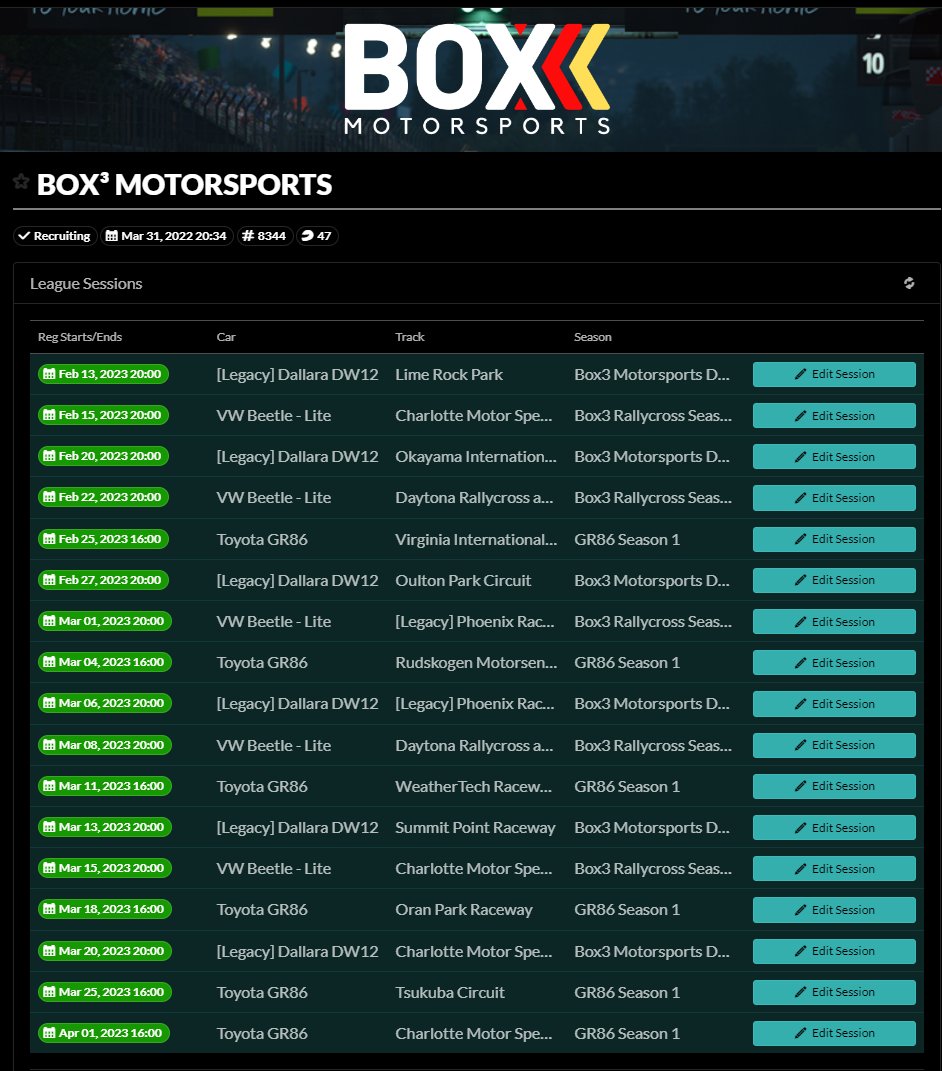Edit Session for Mar 13 Summit Point
This screenshot has height=1071, width=942.
pos(834,827)
